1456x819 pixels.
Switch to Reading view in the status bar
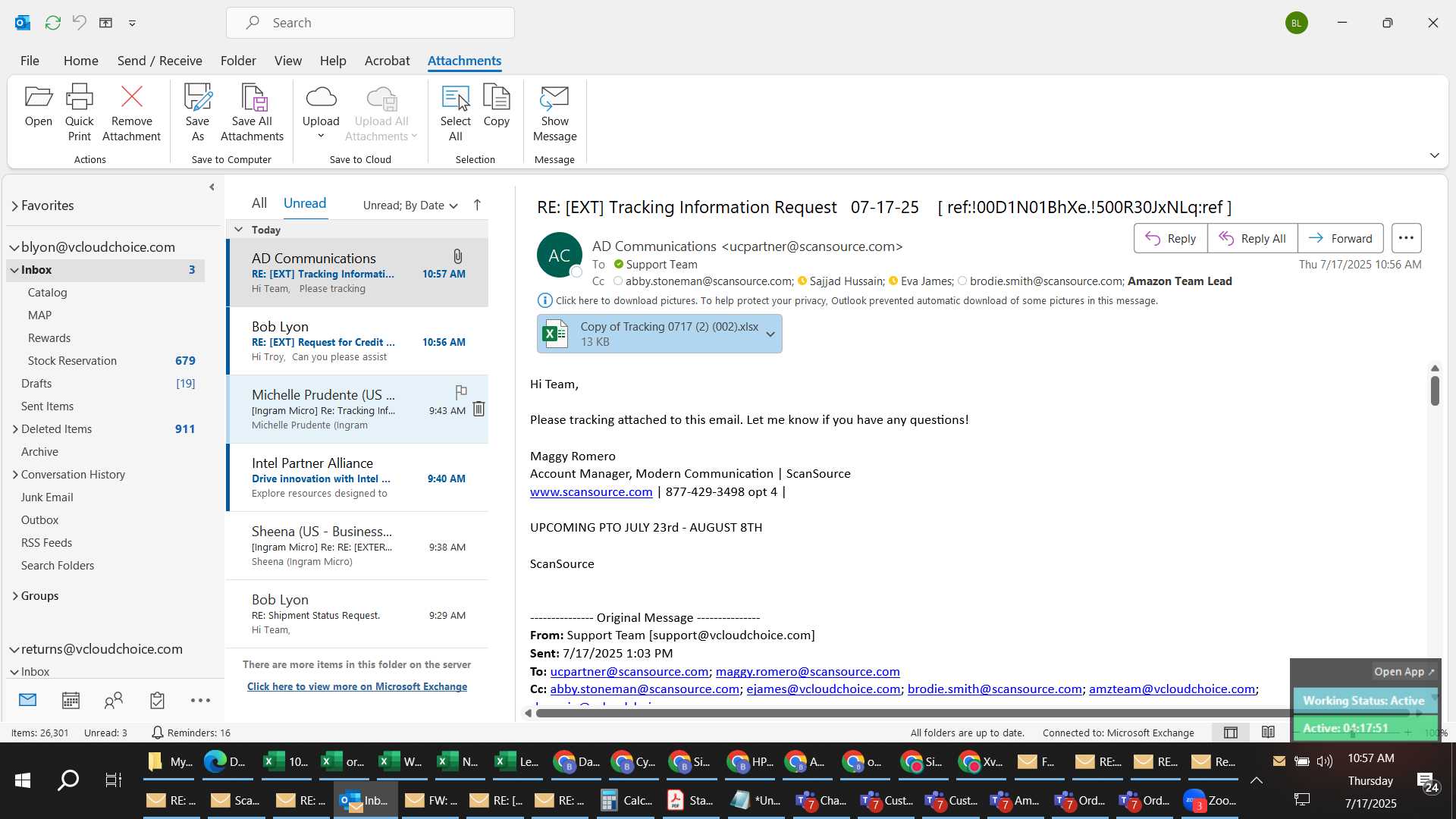(1268, 733)
